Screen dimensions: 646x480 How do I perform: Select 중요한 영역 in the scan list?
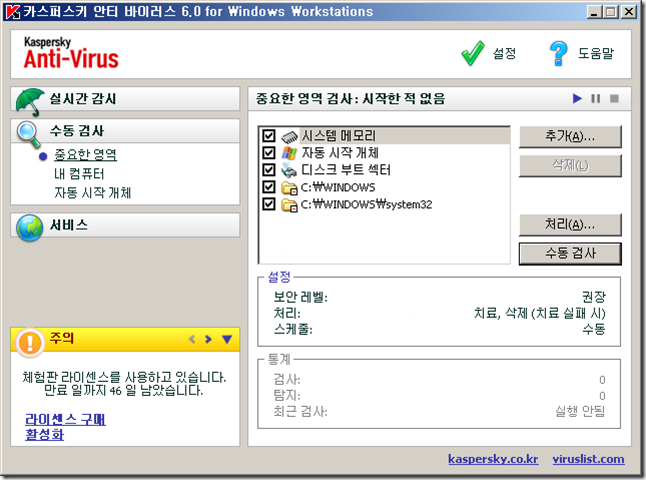85,155
